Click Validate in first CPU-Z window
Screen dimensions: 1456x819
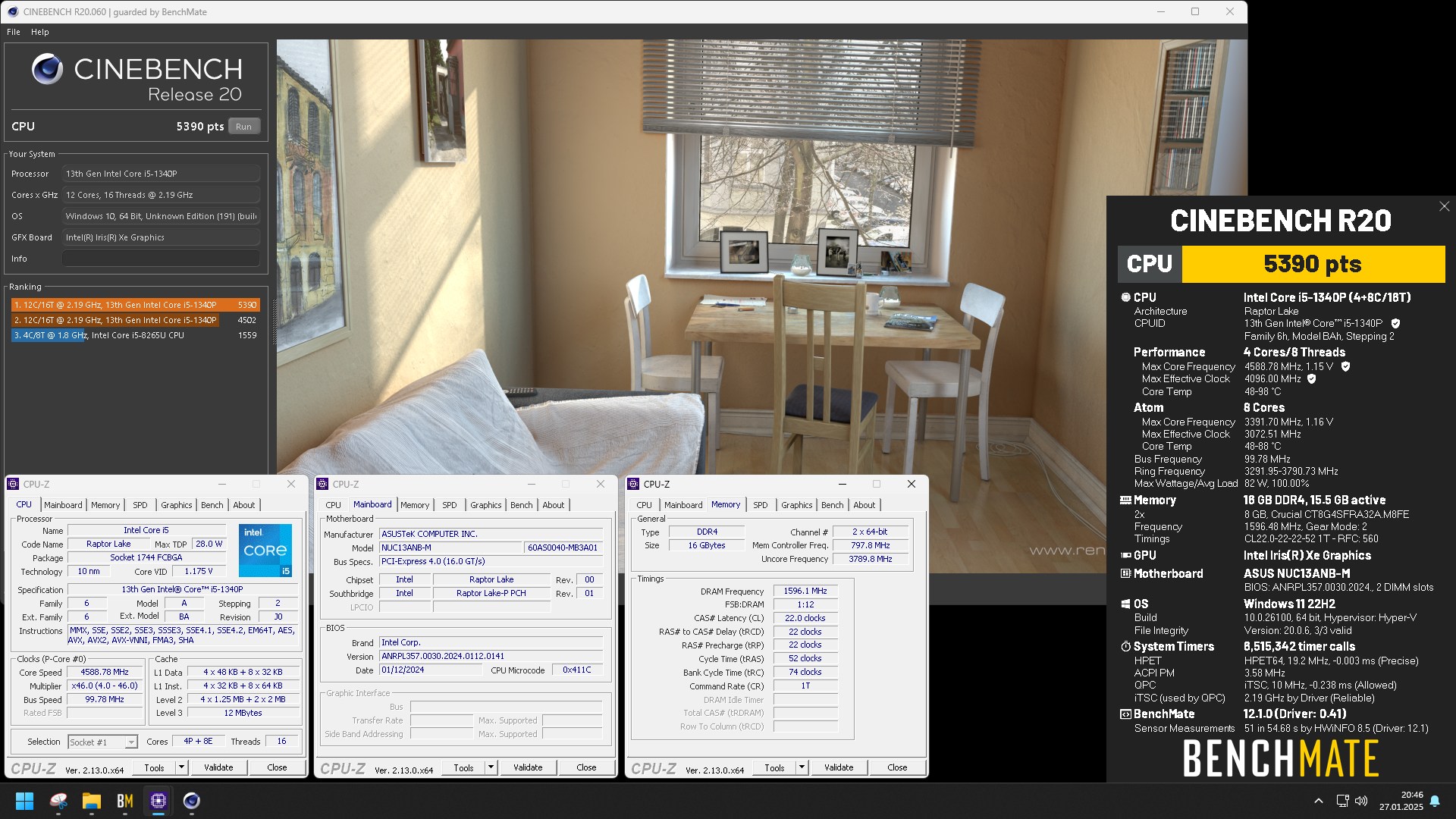(218, 767)
